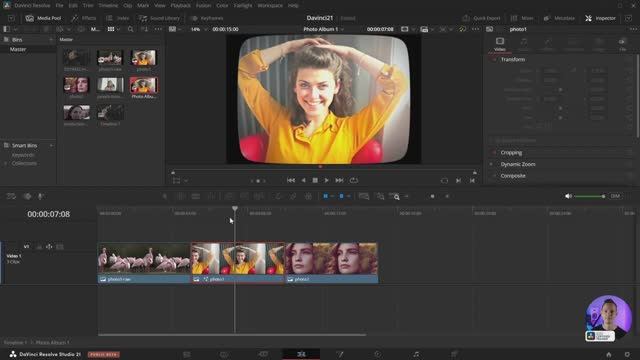Open the Help menu
640x360 pixels.
[293, 6]
